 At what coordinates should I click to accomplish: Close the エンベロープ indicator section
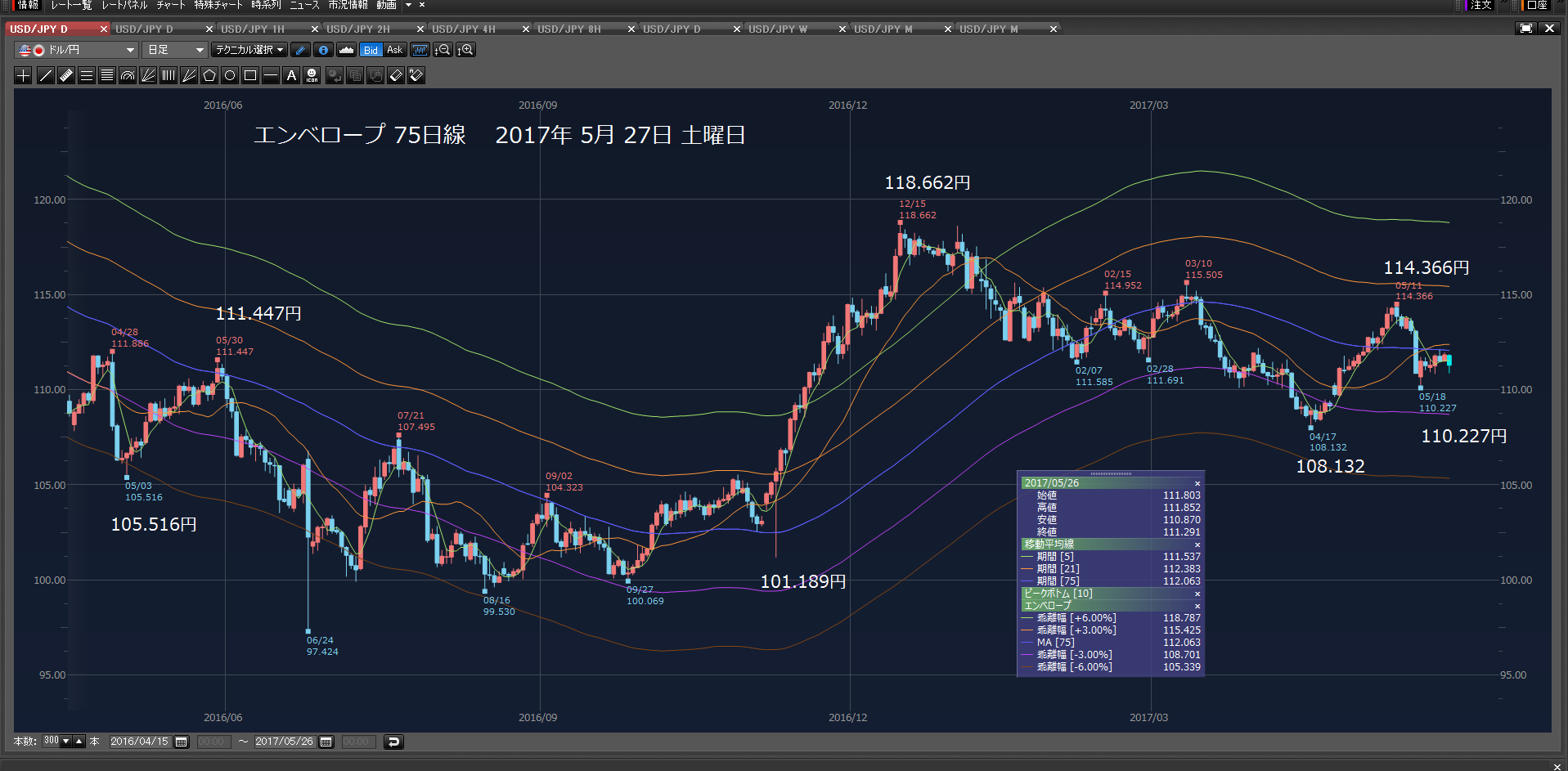[x=1197, y=606]
